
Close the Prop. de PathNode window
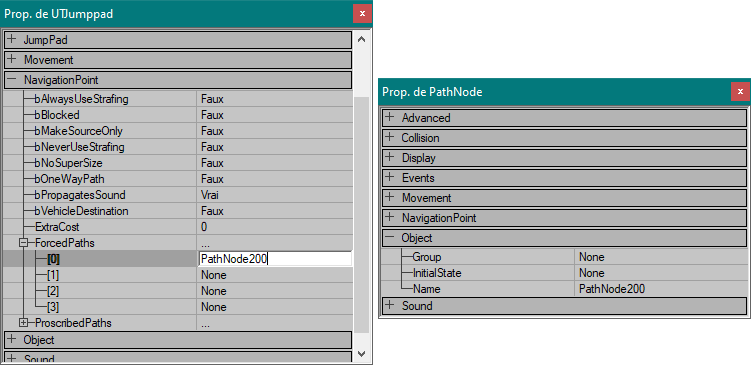click(740, 91)
